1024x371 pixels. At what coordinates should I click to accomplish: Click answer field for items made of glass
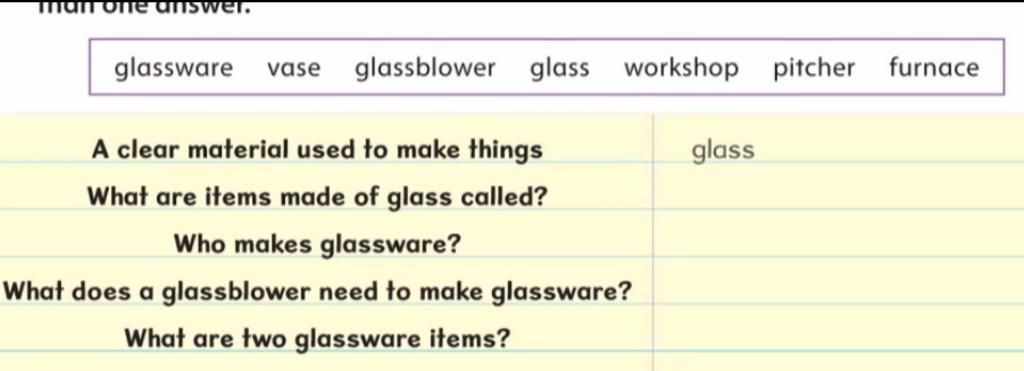[839, 186]
